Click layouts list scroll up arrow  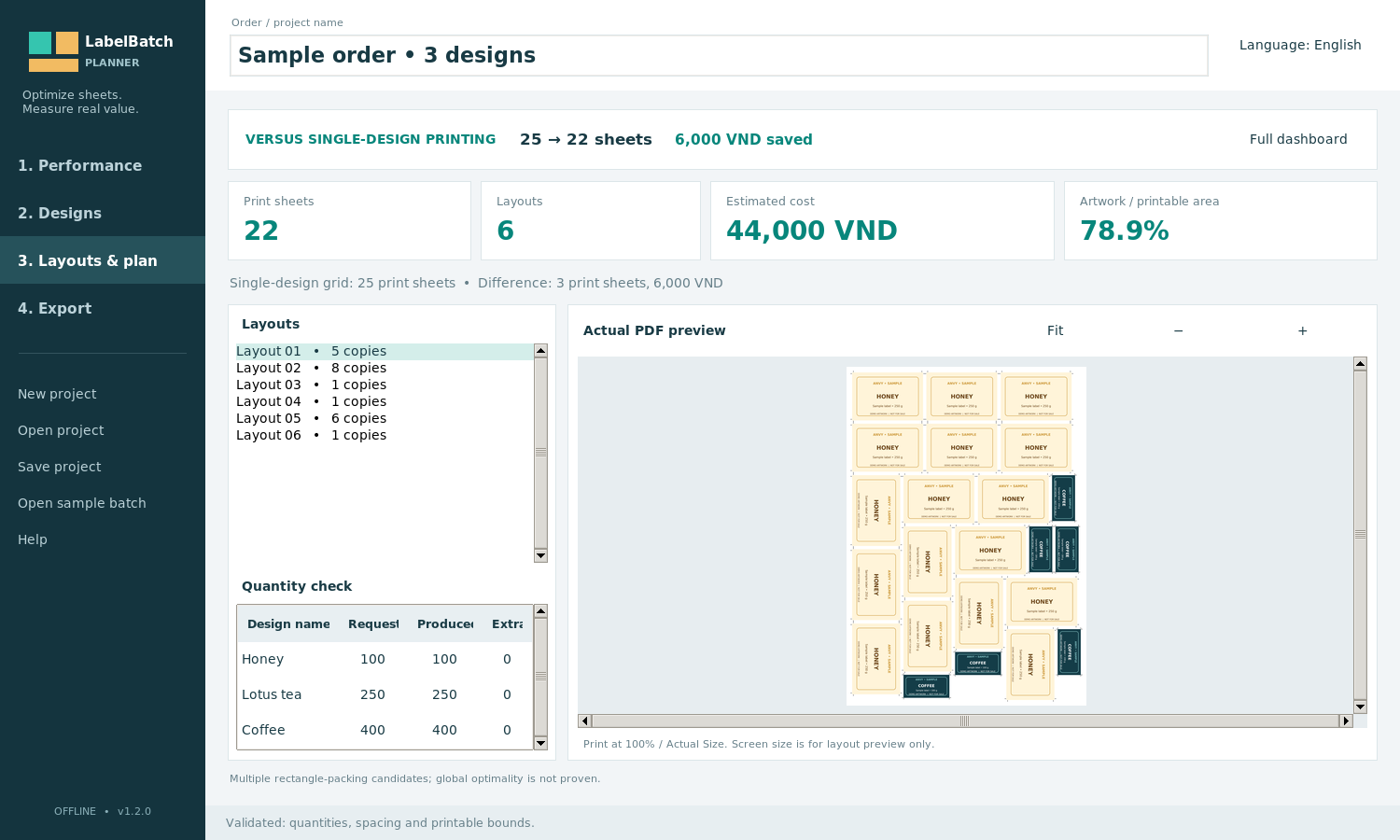540,350
